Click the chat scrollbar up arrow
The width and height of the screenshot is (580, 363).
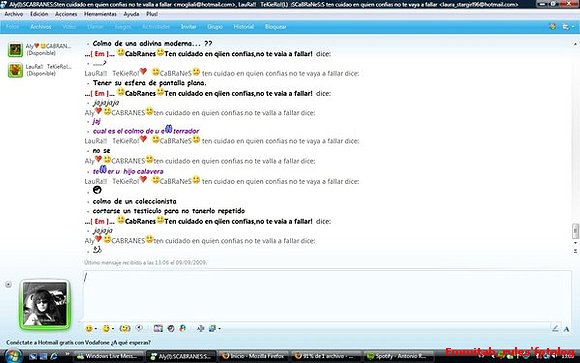tap(575, 43)
